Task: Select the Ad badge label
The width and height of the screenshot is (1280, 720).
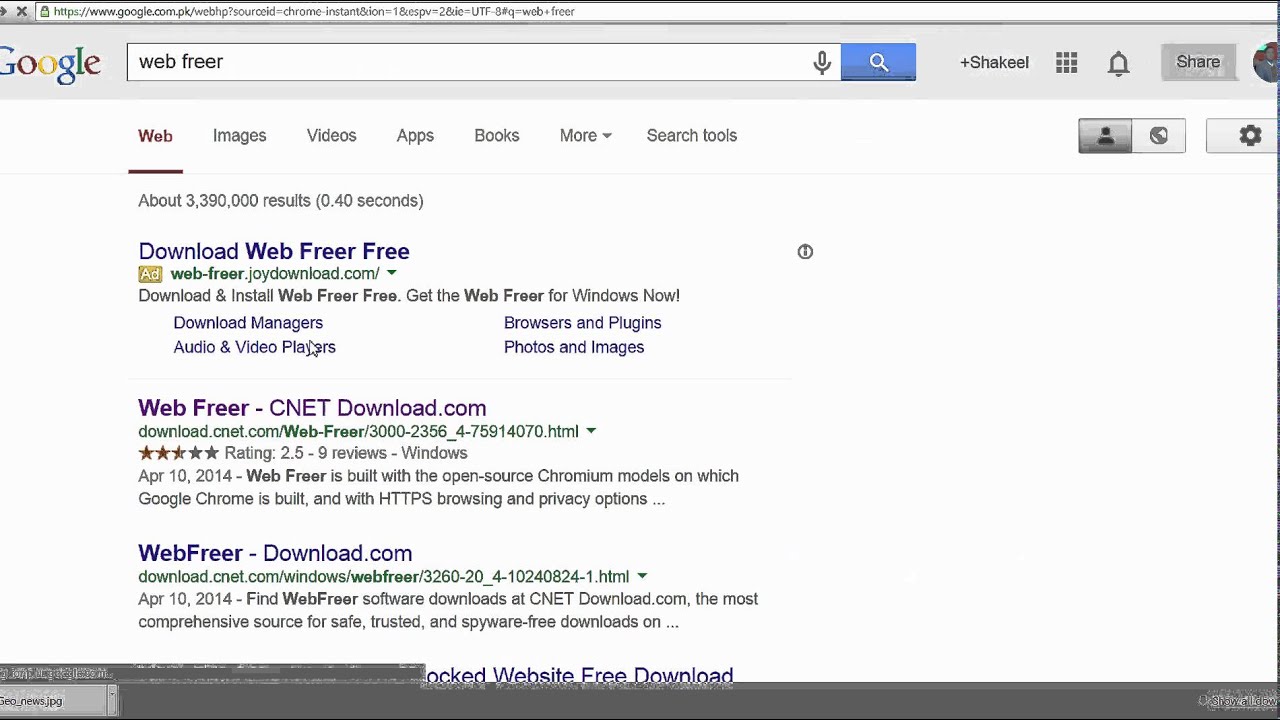Action: tap(150, 274)
